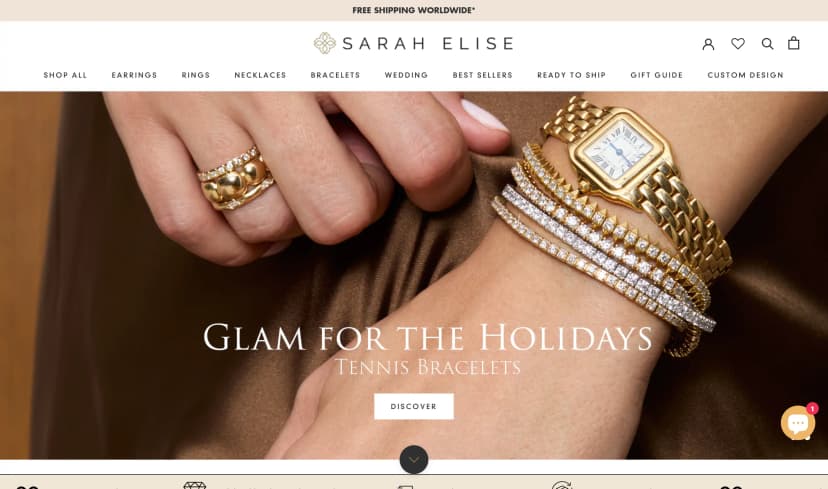
Task: Click the Discover button
Action: 414,406
